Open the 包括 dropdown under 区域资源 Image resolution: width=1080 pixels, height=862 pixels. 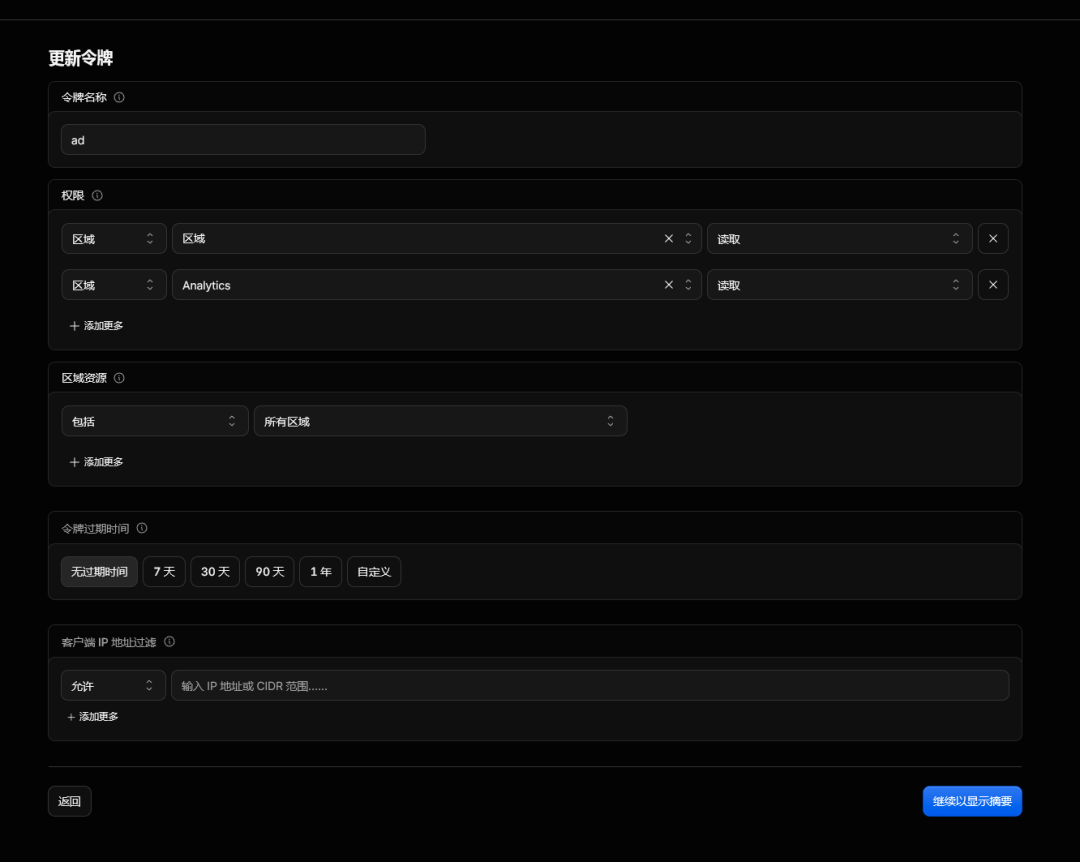[155, 421]
